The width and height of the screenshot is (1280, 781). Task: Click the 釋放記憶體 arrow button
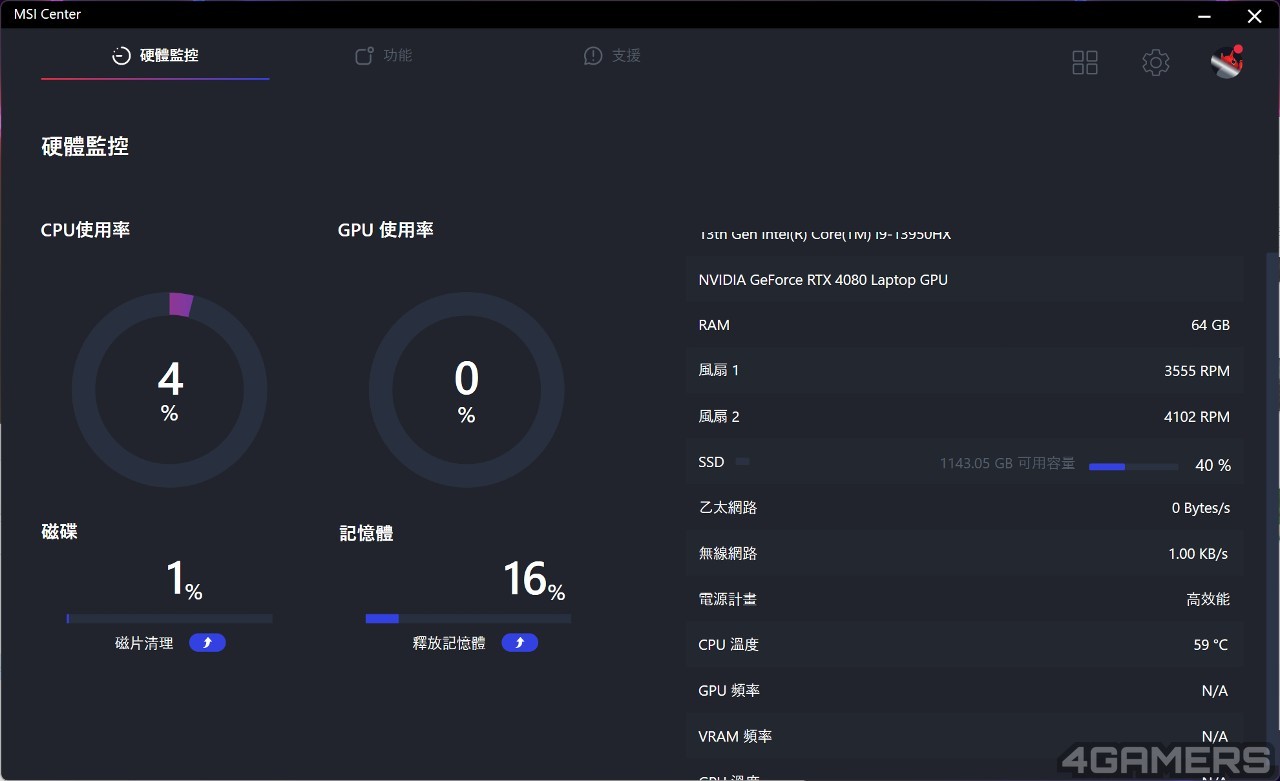[519, 643]
